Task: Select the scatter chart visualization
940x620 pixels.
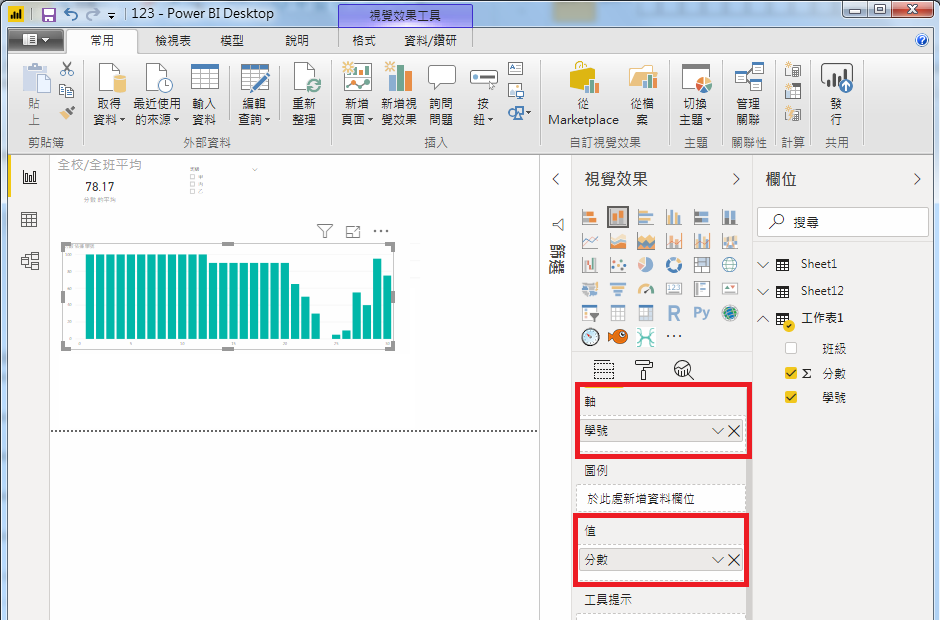Action: point(617,264)
